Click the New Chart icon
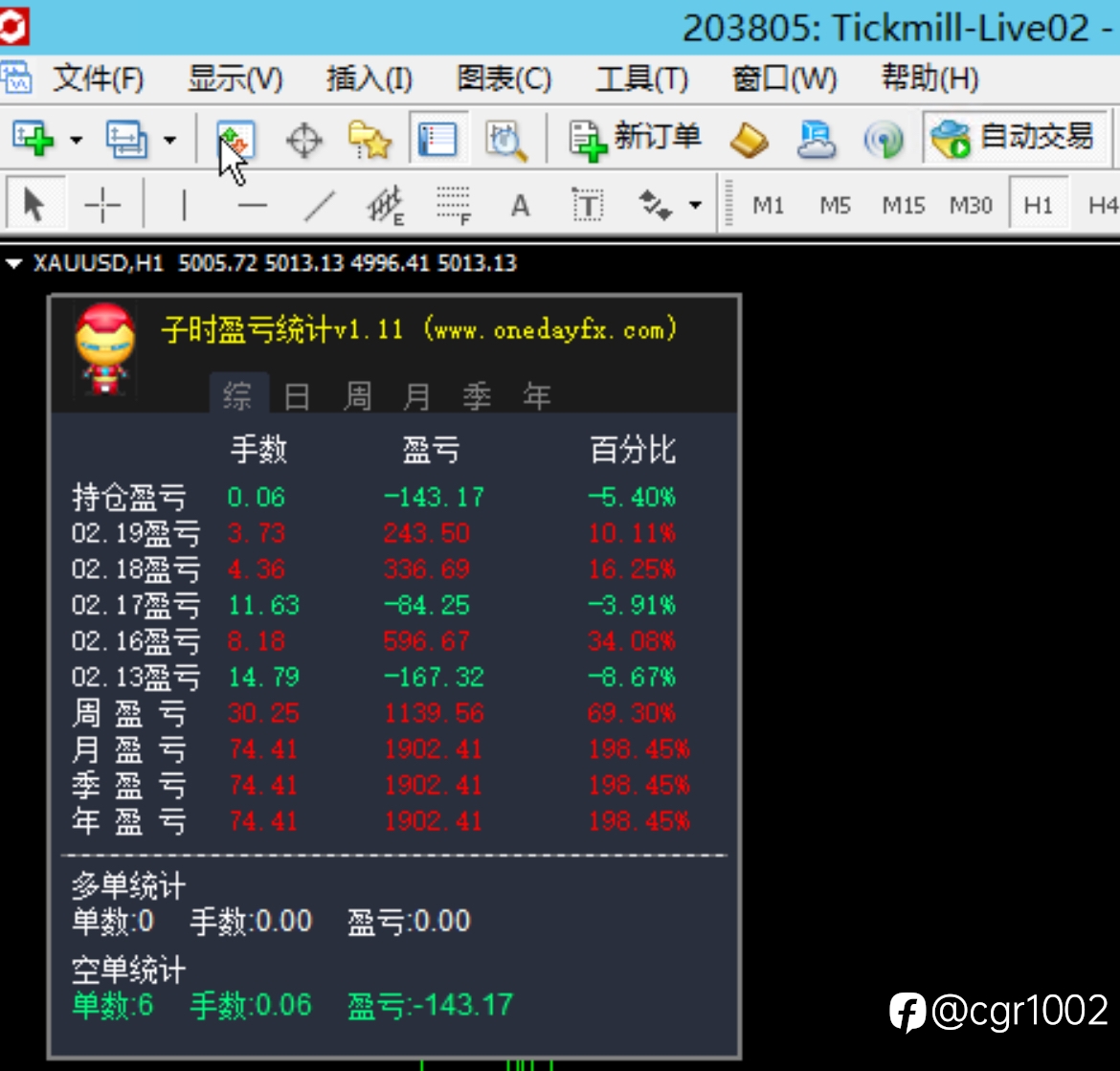Image resolution: width=1120 pixels, height=1071 pixels. tap(33, 139)
